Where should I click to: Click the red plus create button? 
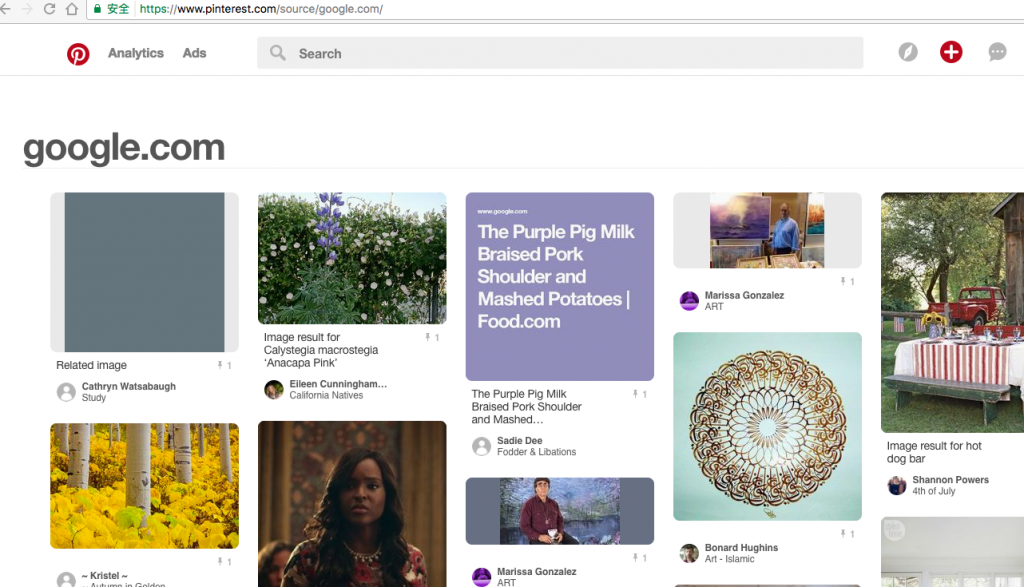tap(951, 52)
